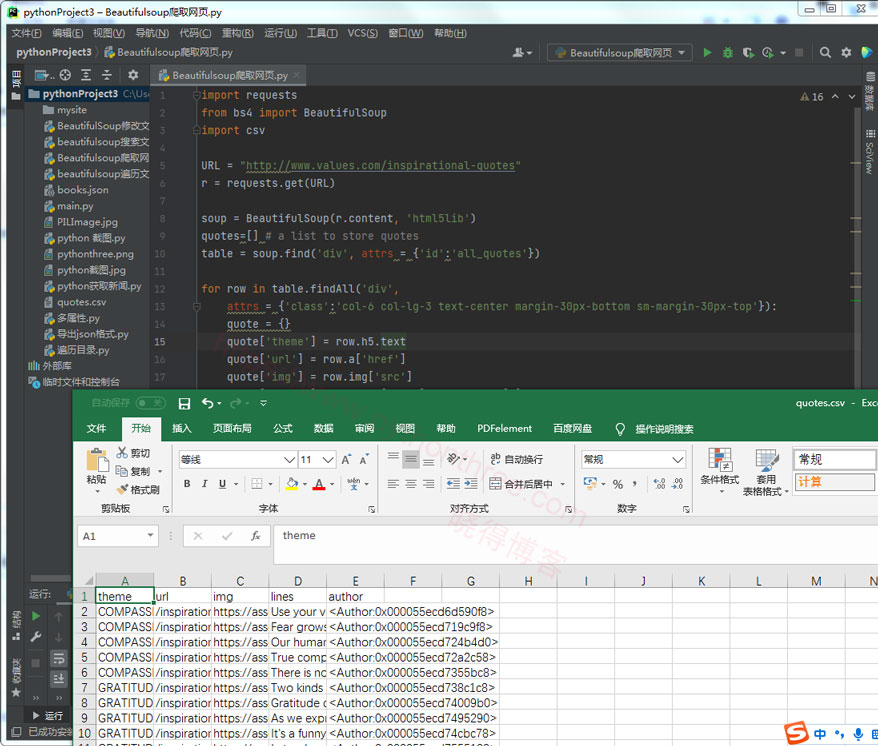Open PyCharm 运行(U) menu

281,33
